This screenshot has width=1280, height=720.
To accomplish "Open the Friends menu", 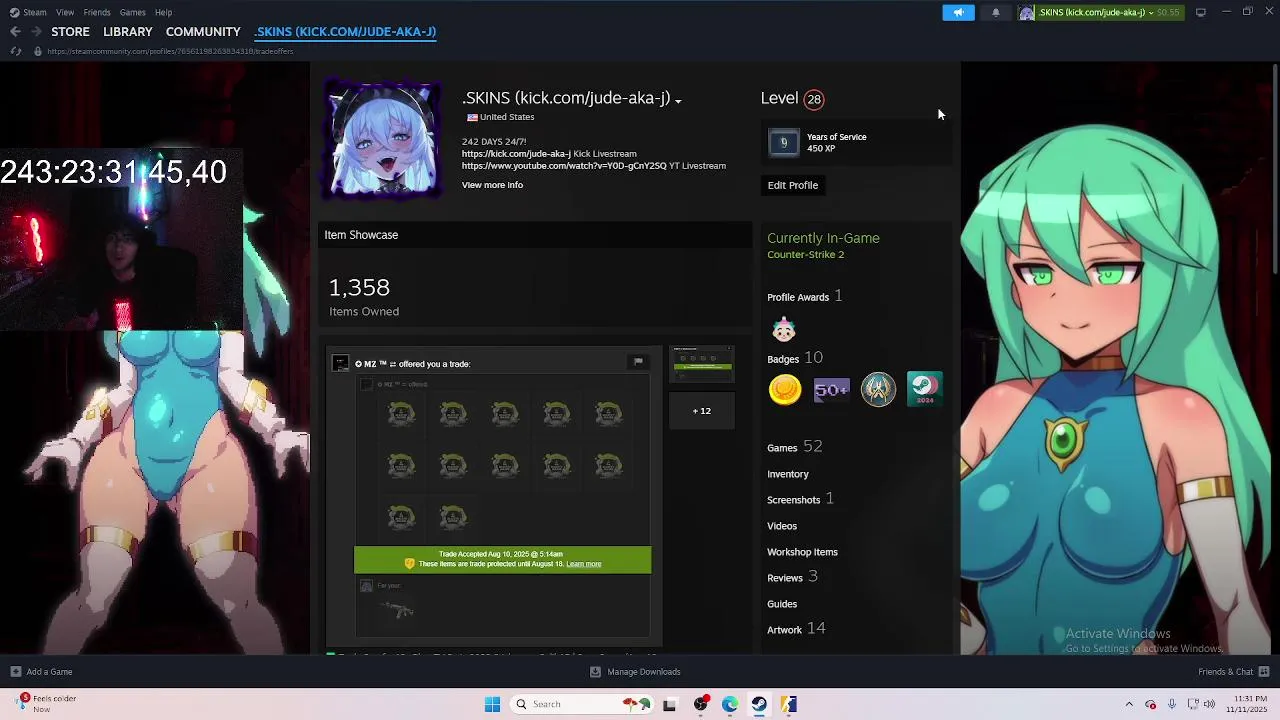I will (97, 12).
